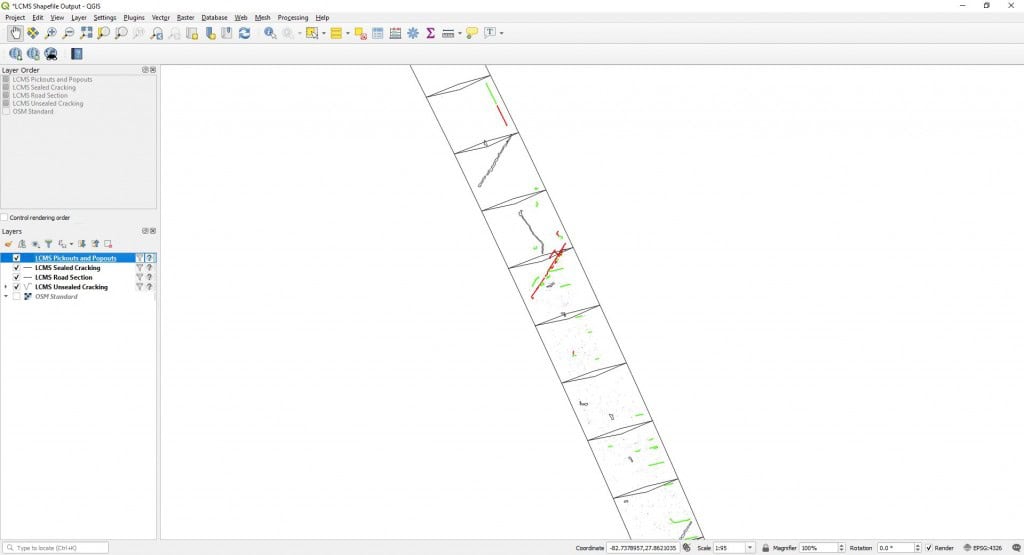Open the Messages log speech bubble
The width and height of the screenshot is (1024, 555).
pos(1016,548)
